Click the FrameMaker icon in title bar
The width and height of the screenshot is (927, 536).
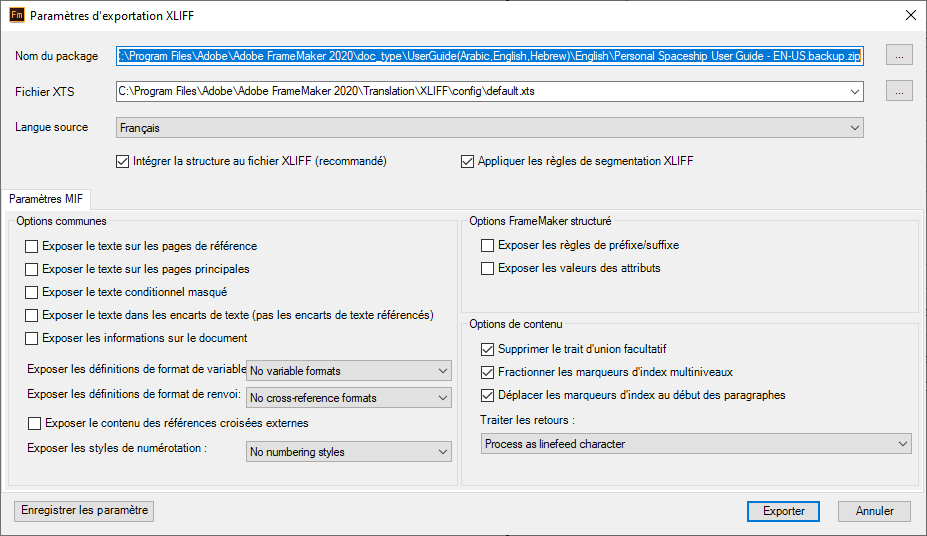[16, 15]
